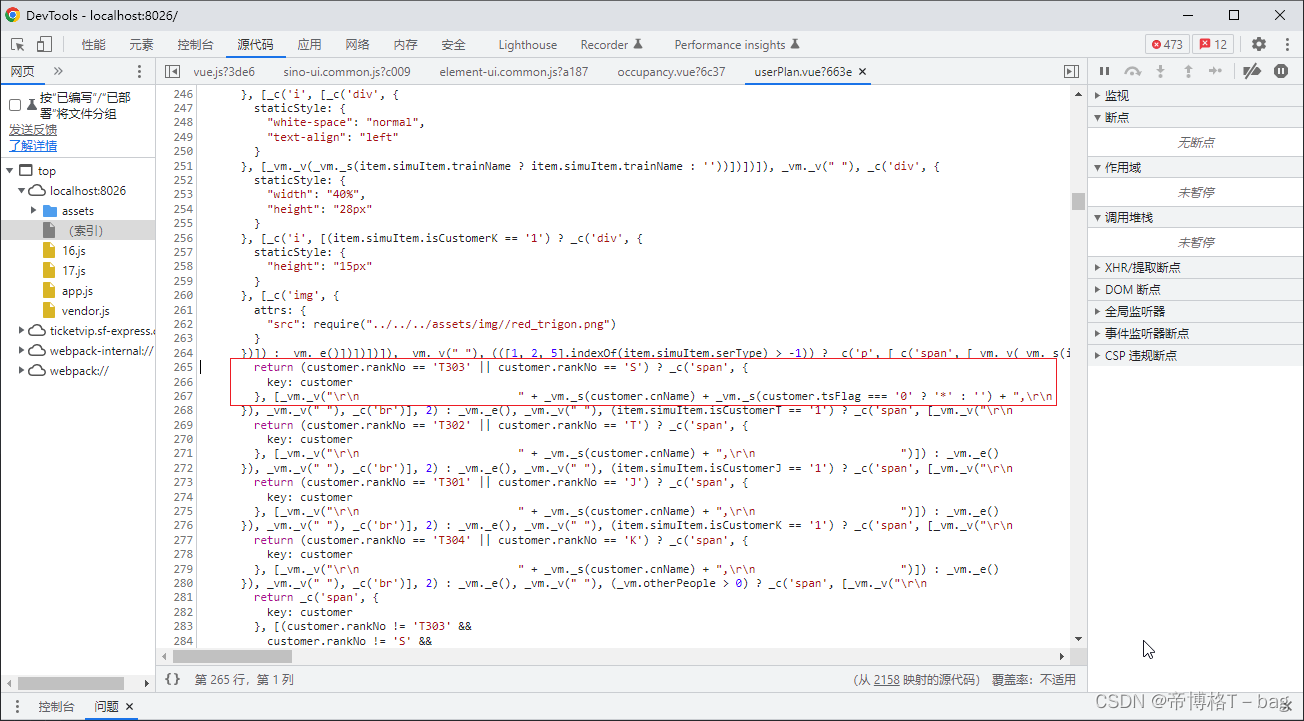The height and width of the screenshot is (721, 1304).
Task: Collapse the 作用域 section
Action: coord(1195,167)
